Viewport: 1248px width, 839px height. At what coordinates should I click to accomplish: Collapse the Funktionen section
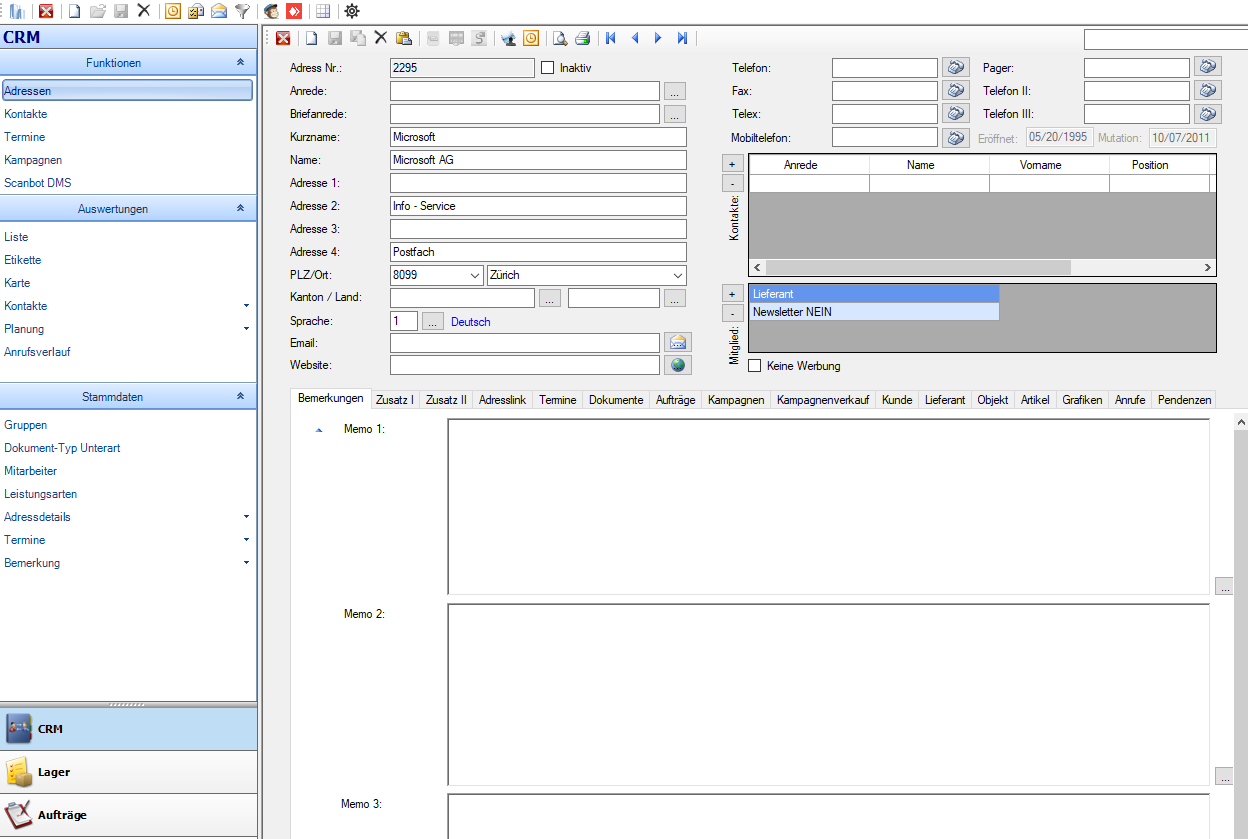[x=240, y=63]
